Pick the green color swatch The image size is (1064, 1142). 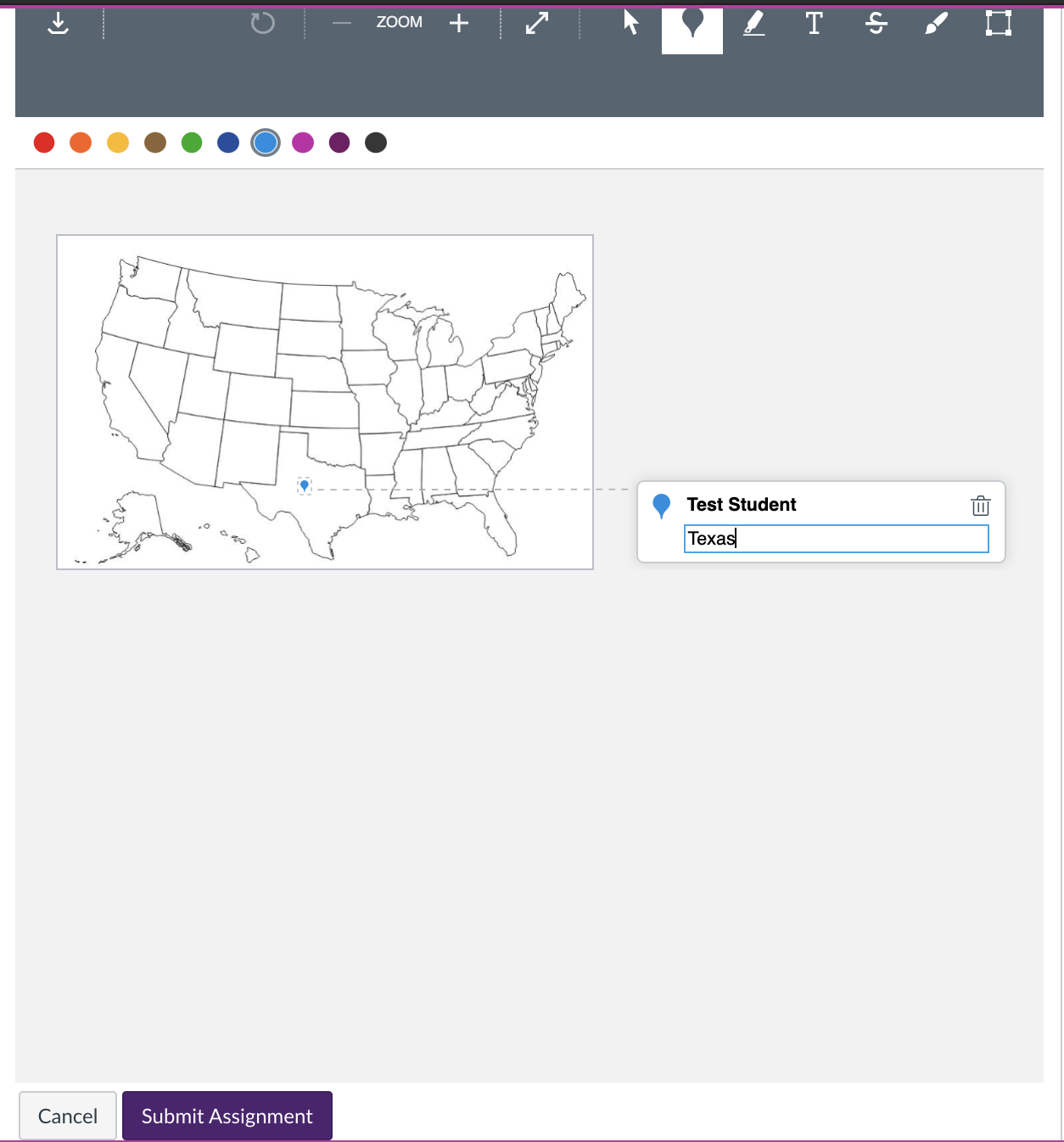click(192, 143)
